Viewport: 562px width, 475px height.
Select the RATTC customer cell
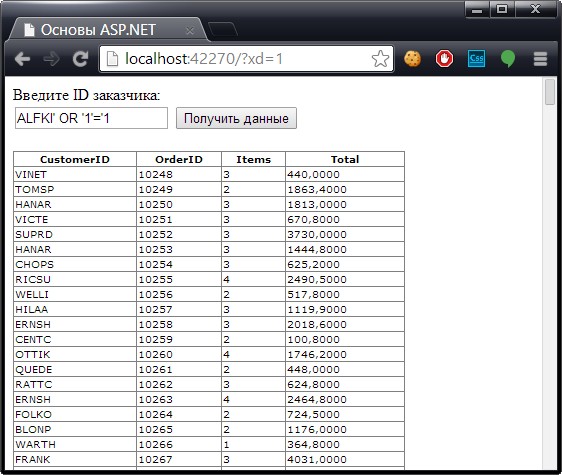75,384
